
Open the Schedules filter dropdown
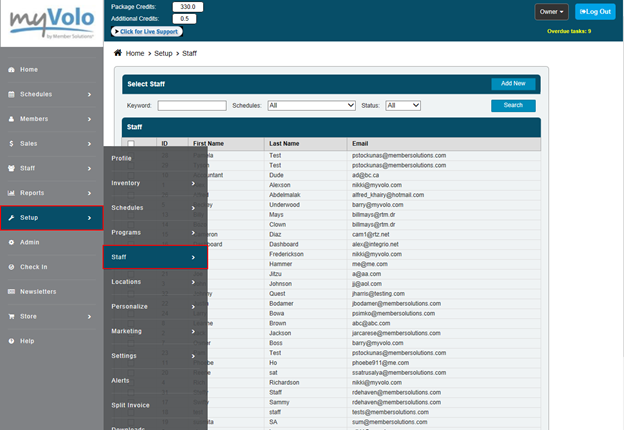(311, 105)
